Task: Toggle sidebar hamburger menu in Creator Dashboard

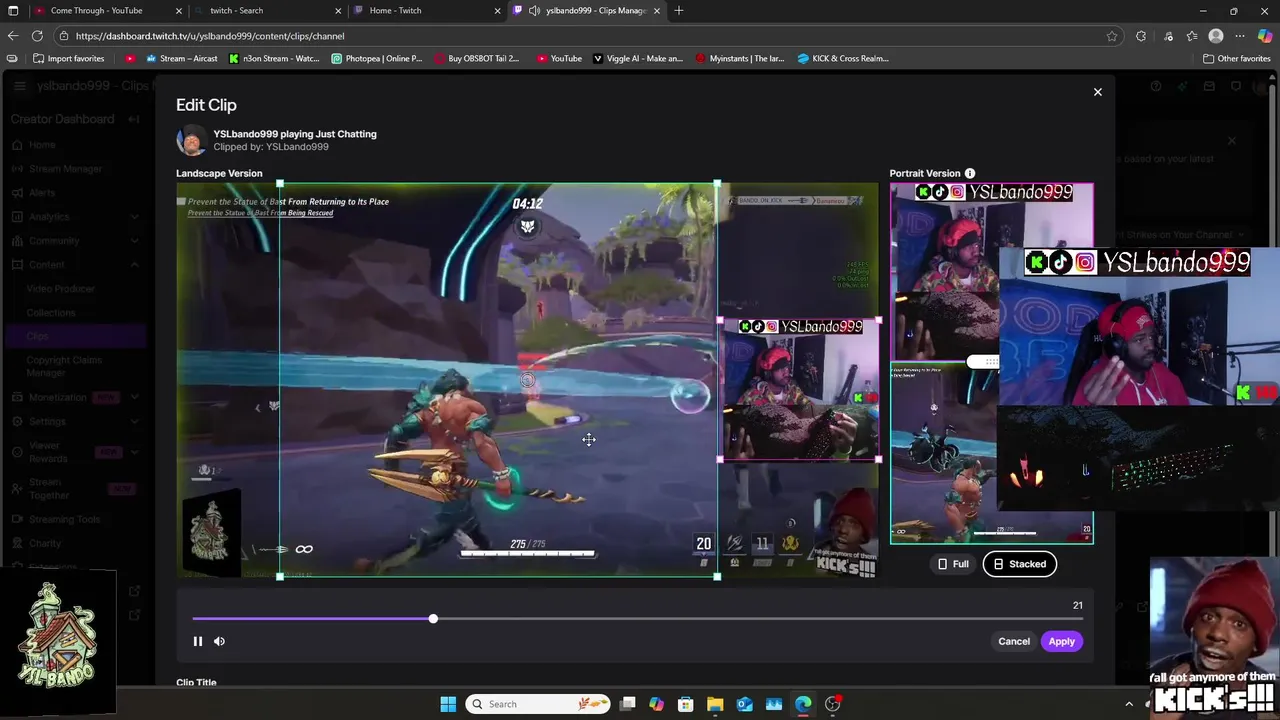Action: [x=20, y=86]
